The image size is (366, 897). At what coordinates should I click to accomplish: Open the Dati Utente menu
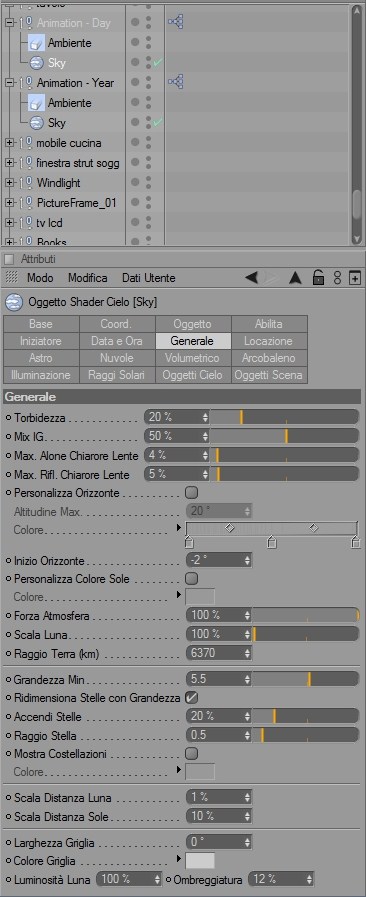click(149, 278)
